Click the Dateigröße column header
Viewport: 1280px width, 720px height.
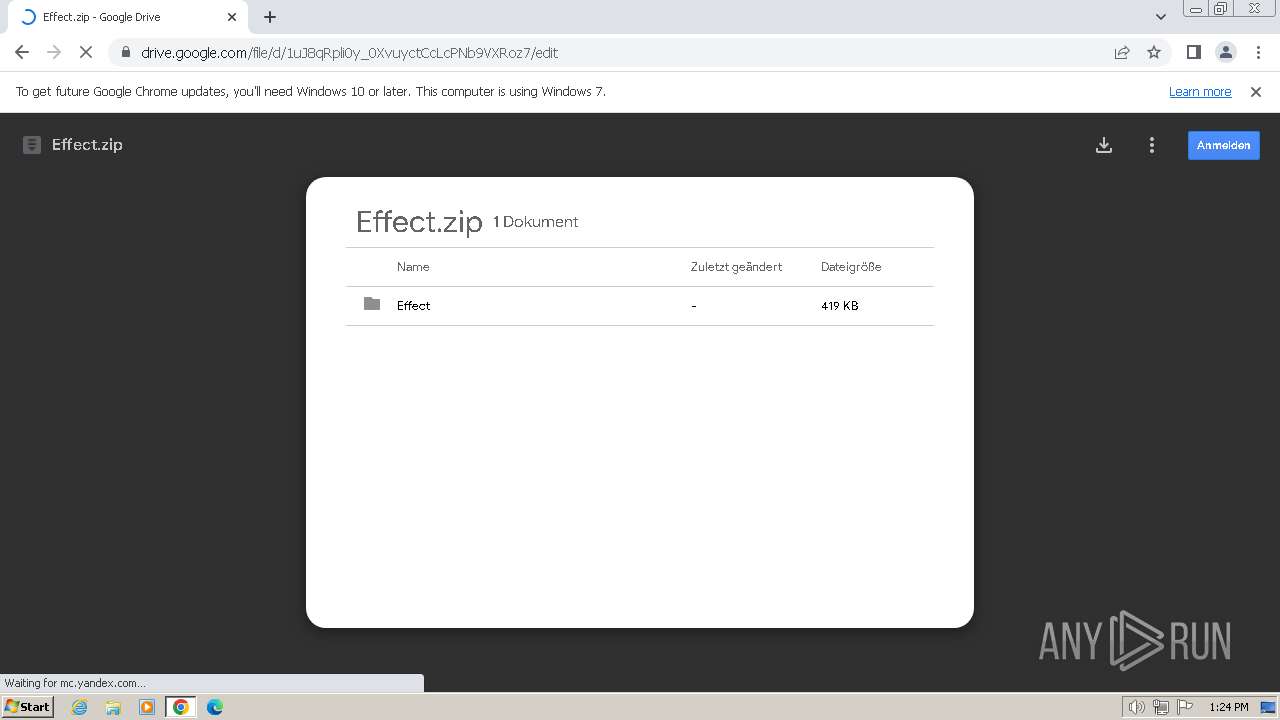pyautogui.click(x=851, y=267)
